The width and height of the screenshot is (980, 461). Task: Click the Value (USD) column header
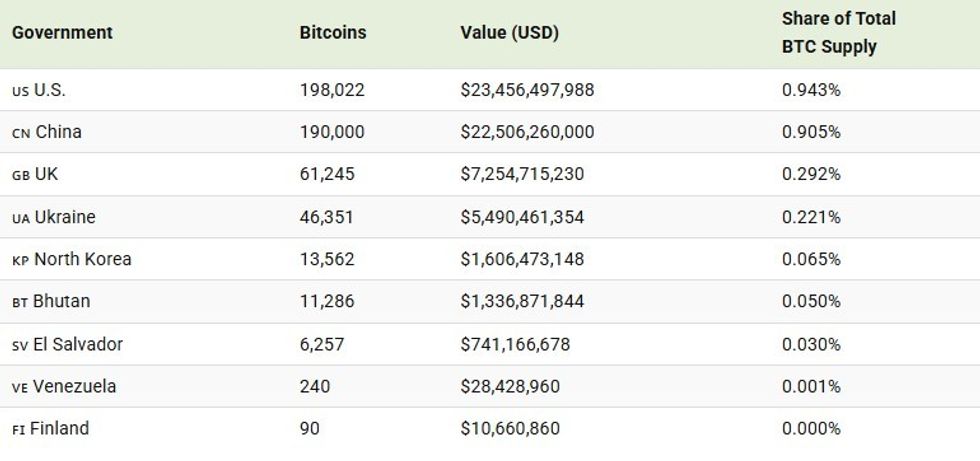click(x=509, y=32)
